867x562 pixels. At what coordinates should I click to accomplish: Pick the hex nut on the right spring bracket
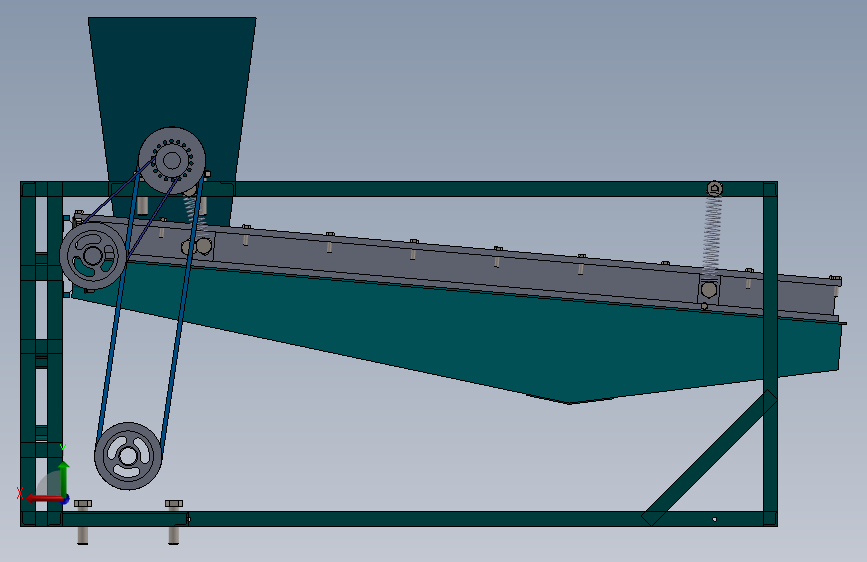[x=709, y=290]
